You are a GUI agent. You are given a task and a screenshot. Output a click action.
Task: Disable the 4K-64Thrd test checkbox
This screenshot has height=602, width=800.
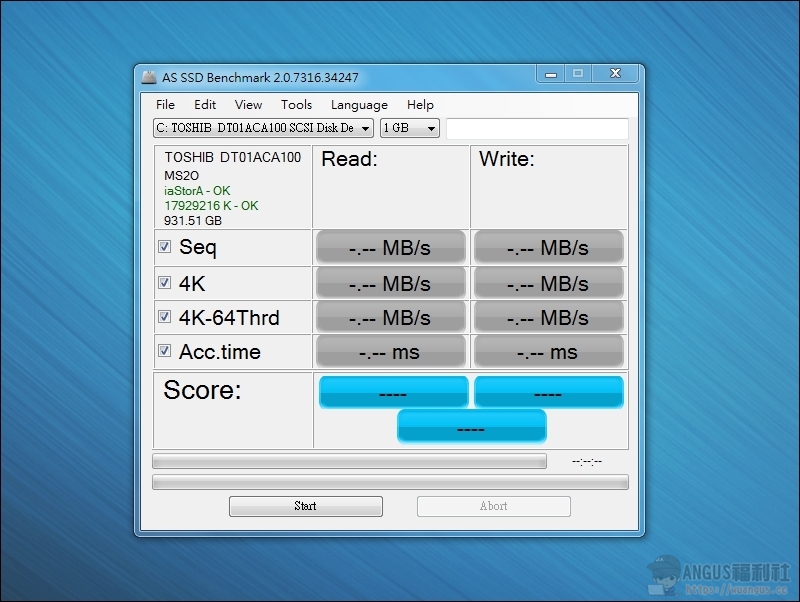[165, 317]
